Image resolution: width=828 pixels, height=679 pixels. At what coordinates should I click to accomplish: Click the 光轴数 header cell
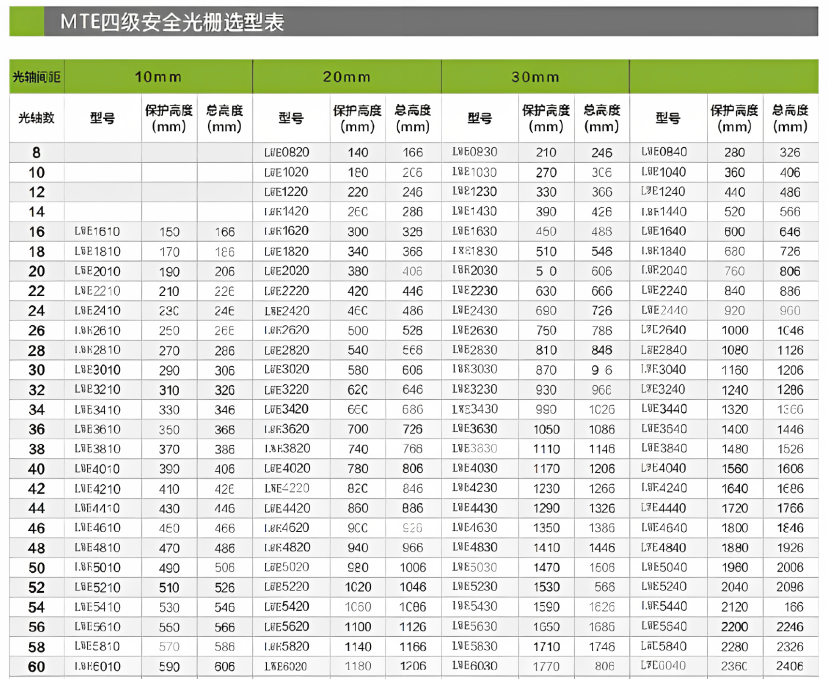pyautogui.click(x=36, y=118)
